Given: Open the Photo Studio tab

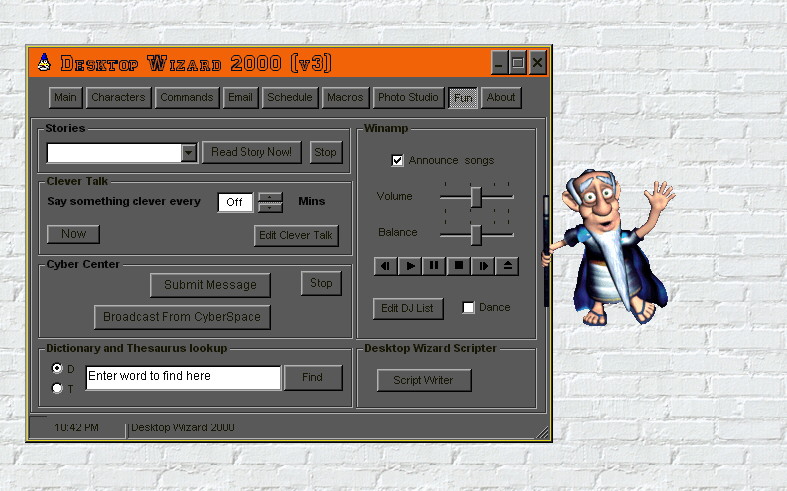Looking at the screenshot, I should point(408,97).
